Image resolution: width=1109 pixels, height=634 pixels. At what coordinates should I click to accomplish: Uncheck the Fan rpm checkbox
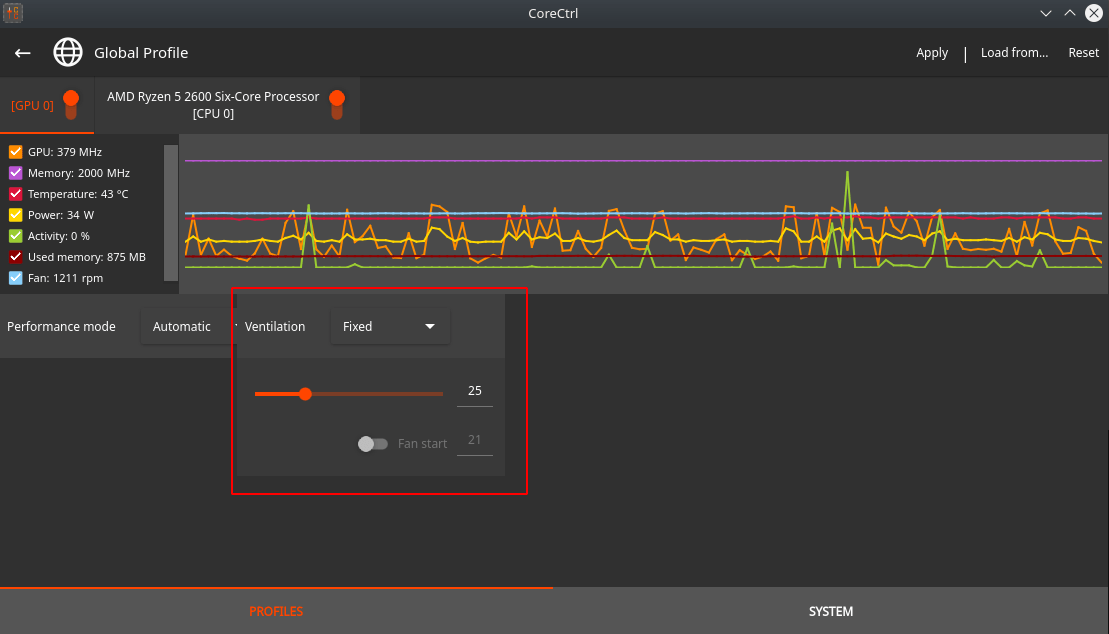[15, 278]
